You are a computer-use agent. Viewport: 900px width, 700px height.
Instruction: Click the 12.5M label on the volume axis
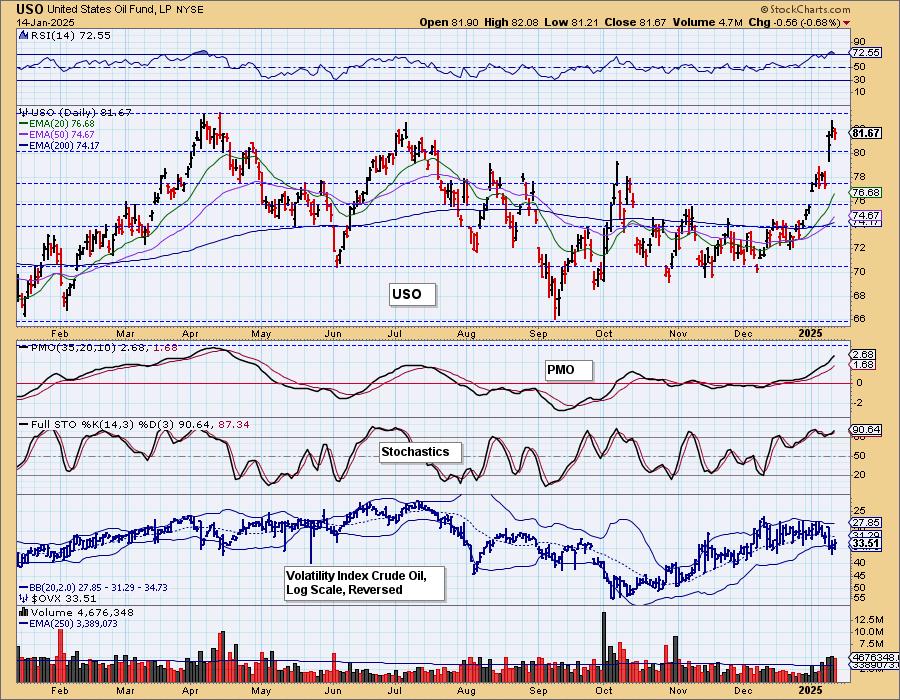[x=868, y=620]
